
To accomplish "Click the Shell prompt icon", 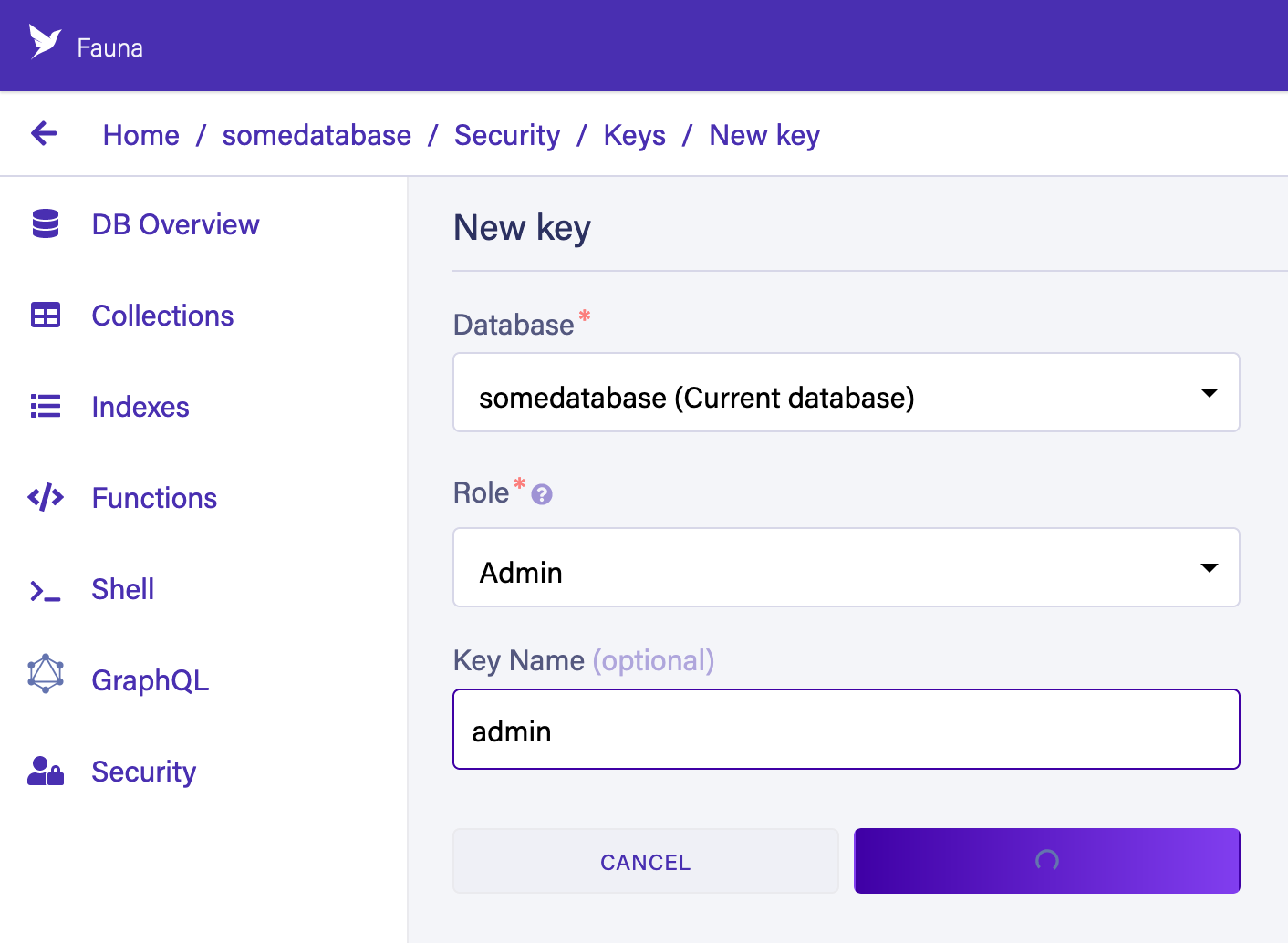I will point(46,592).
